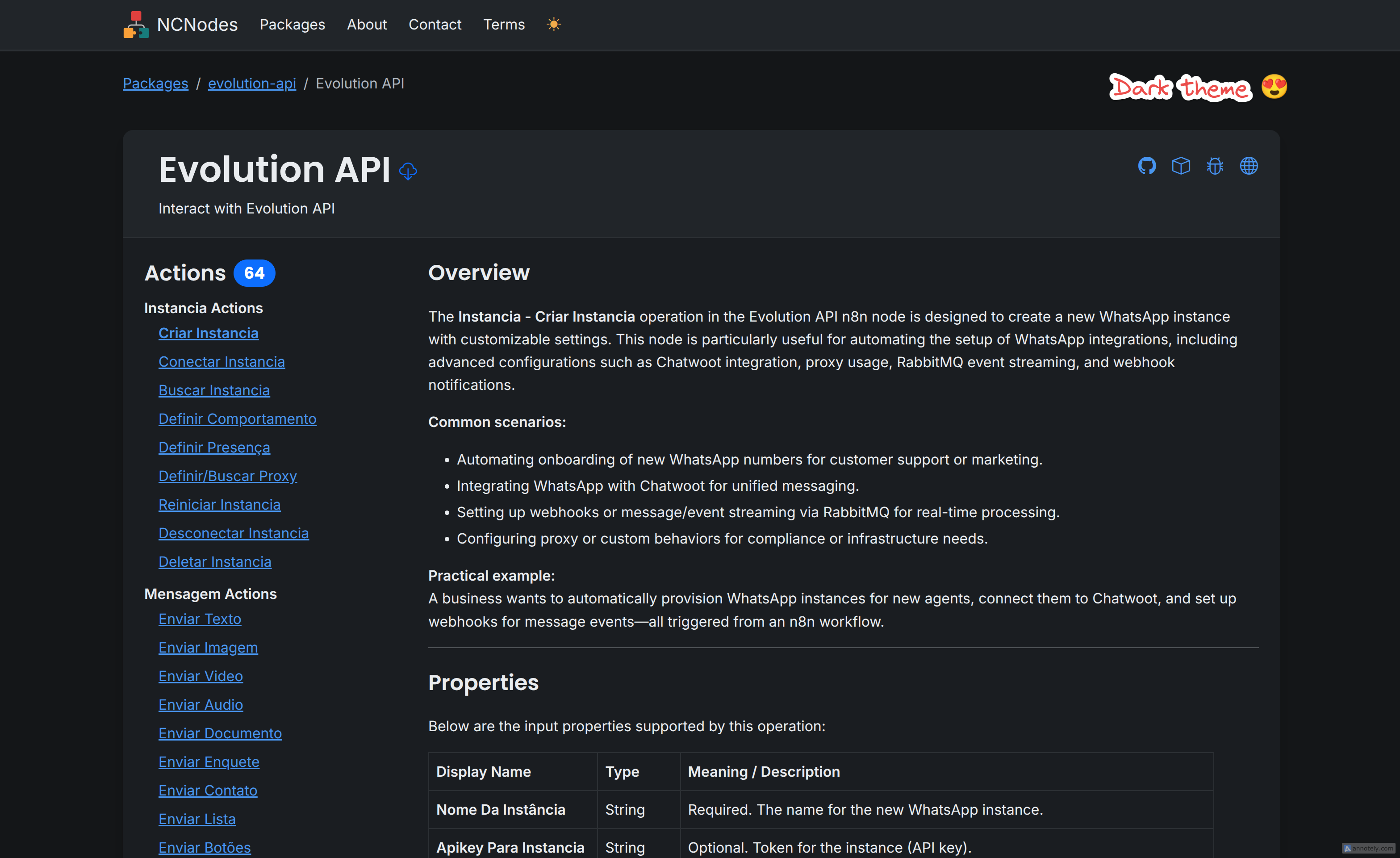Open the Definir Comportamento action
Viewport: 1400px width, 858px height.
237,419
